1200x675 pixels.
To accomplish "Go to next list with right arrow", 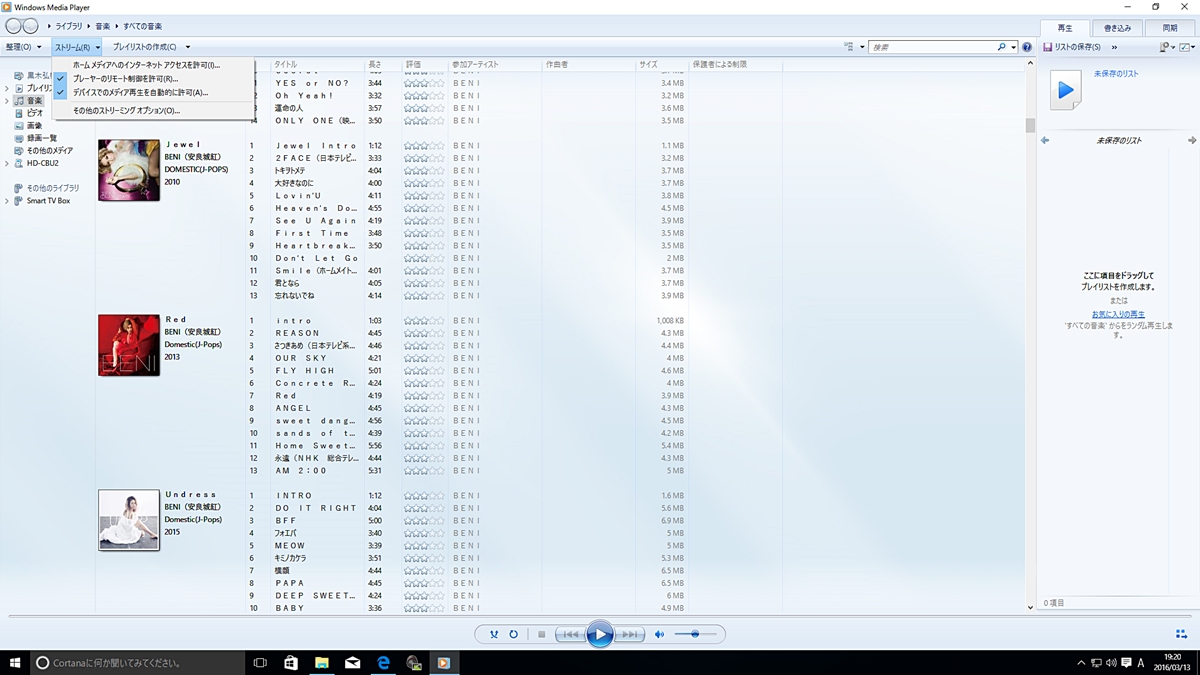I will point(1192,141).
